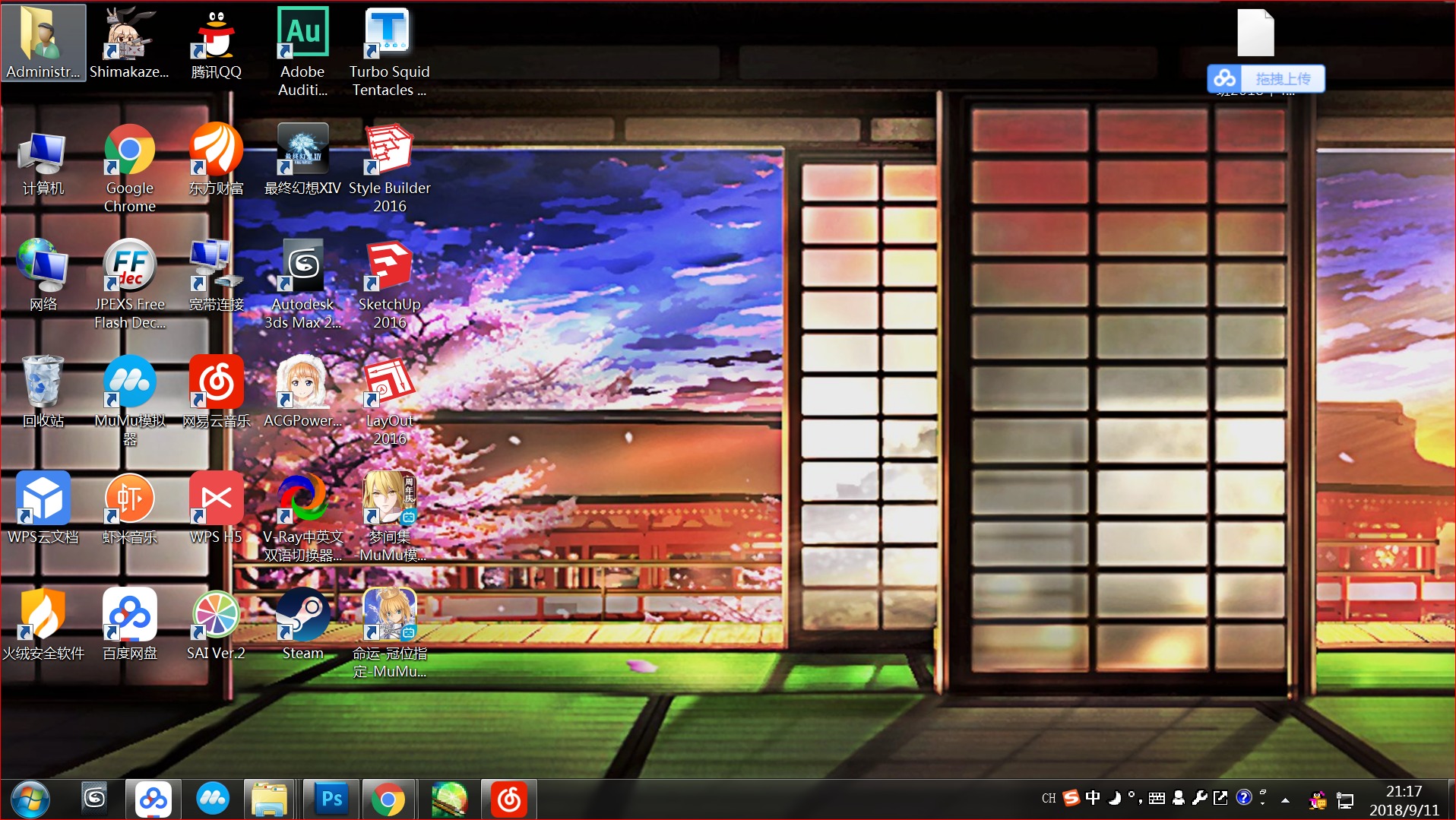Viewport: 1456px width, 820px height.
Task: Launch the 命运-冠位指定-MuMu shortcut
Action: [x=390, y=634]
